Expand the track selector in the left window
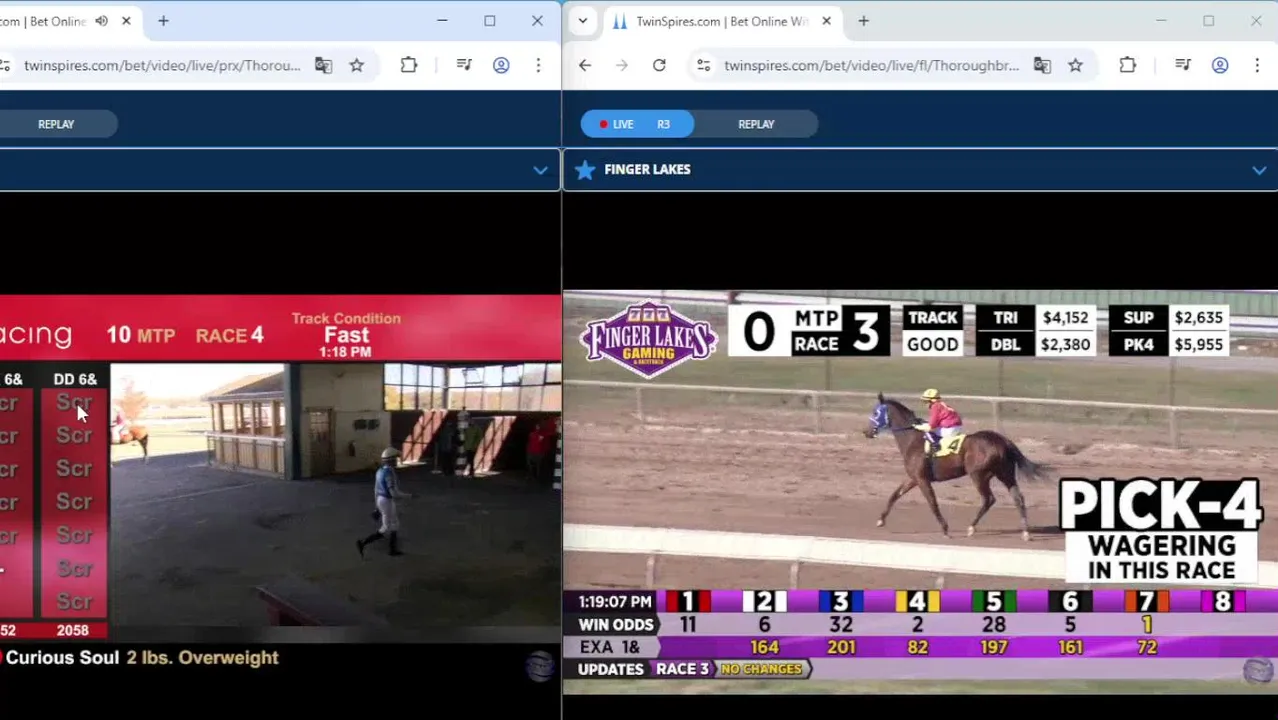 click(x=540, y=170)
